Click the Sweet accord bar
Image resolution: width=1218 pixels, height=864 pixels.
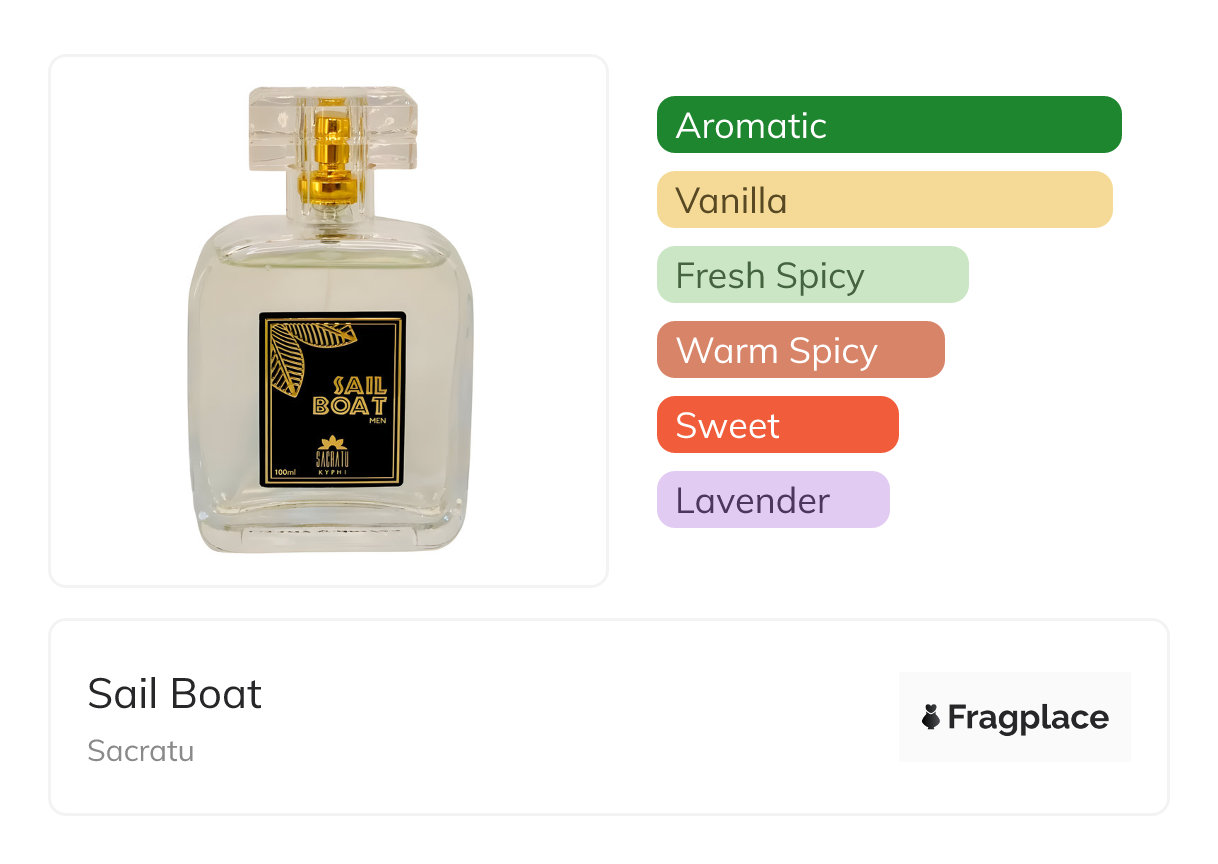point(777,425)
